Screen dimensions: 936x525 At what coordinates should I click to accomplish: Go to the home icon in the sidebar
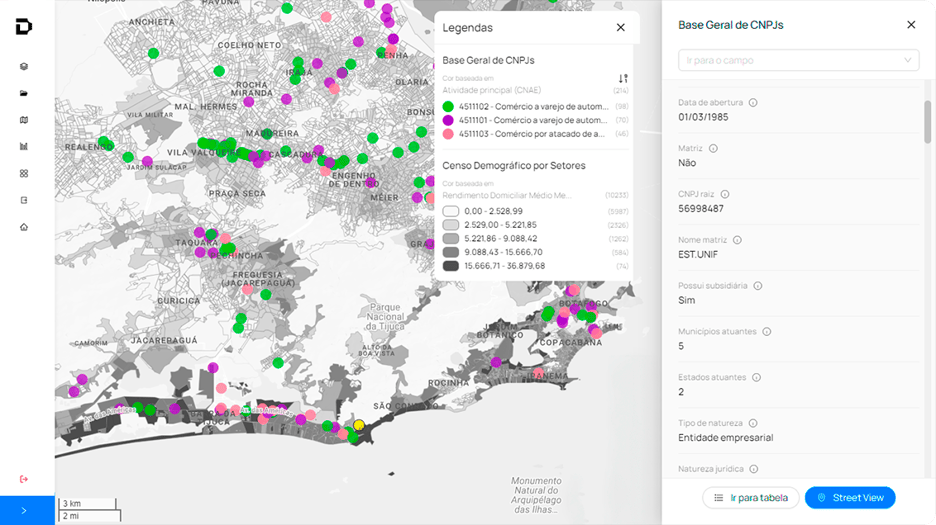pyautogui.click(x=24, y=227)
